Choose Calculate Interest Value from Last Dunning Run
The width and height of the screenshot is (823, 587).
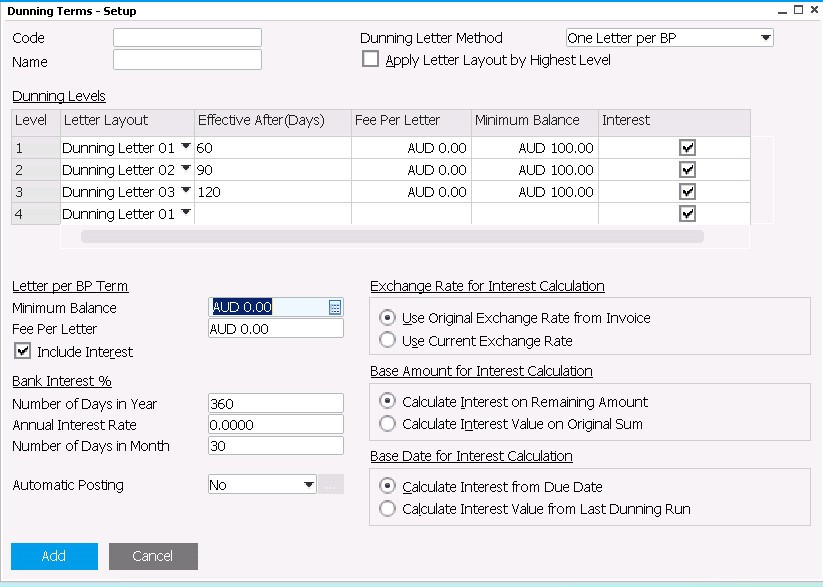[x=387, y=509]
